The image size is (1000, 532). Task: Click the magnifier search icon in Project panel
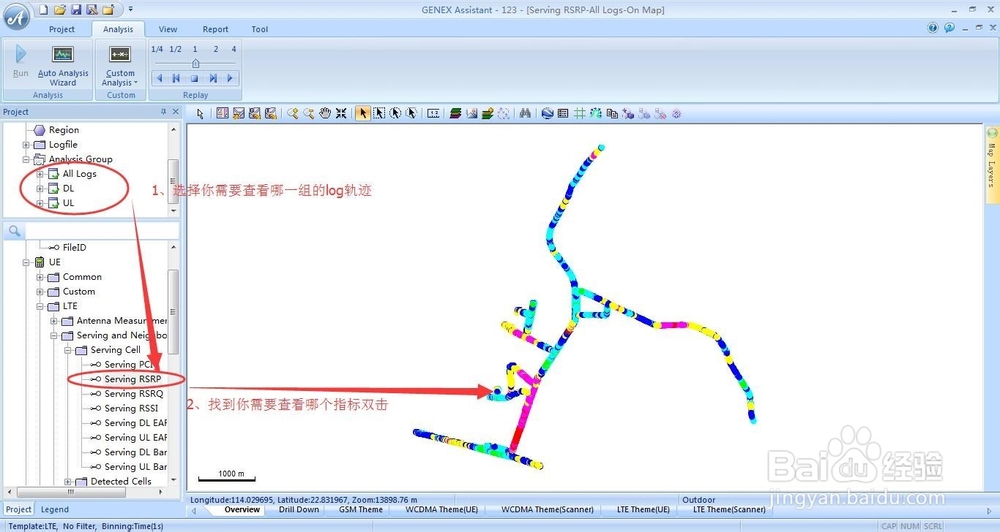(x=15, y=231)
